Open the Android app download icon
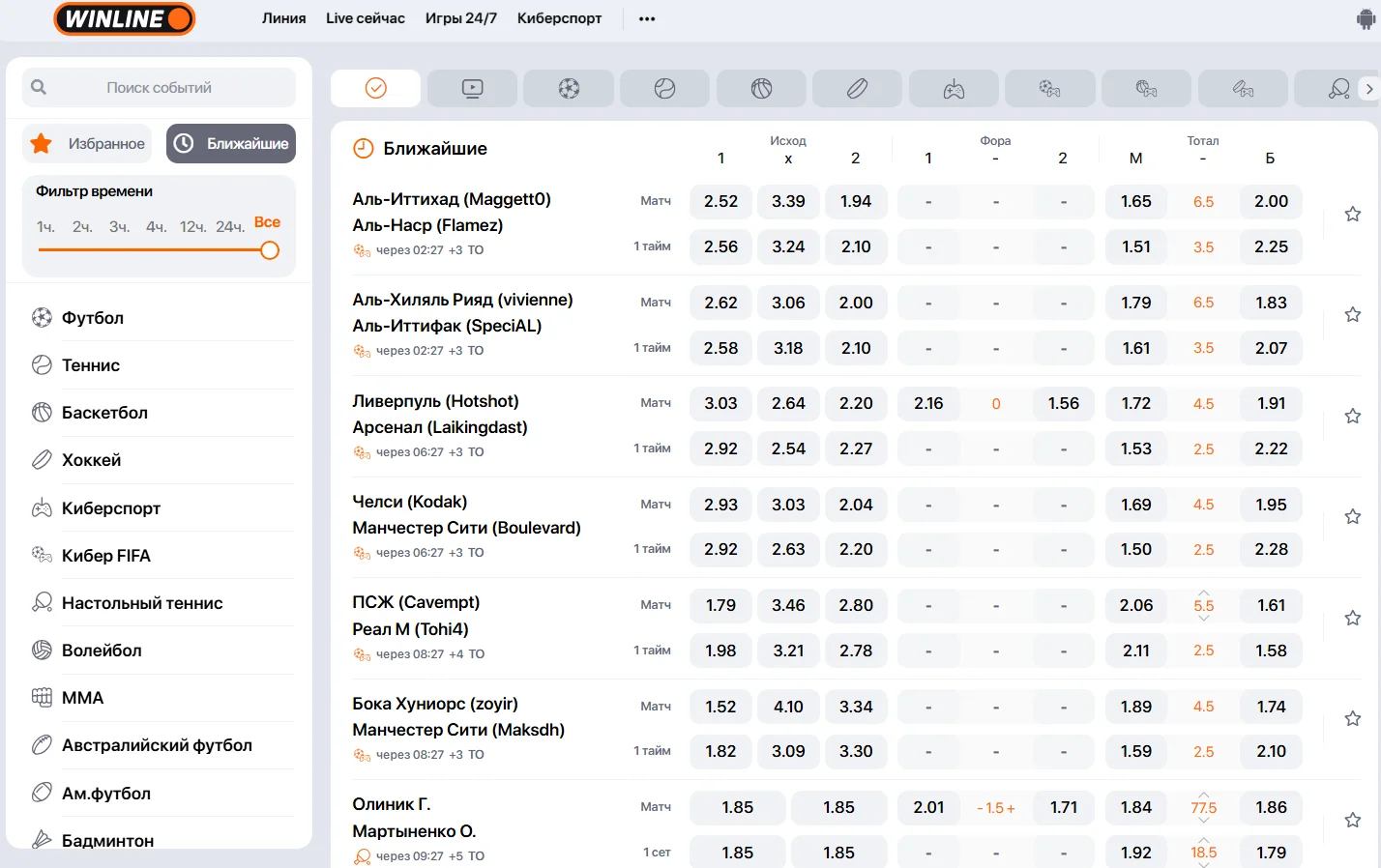 point(1366,19)
